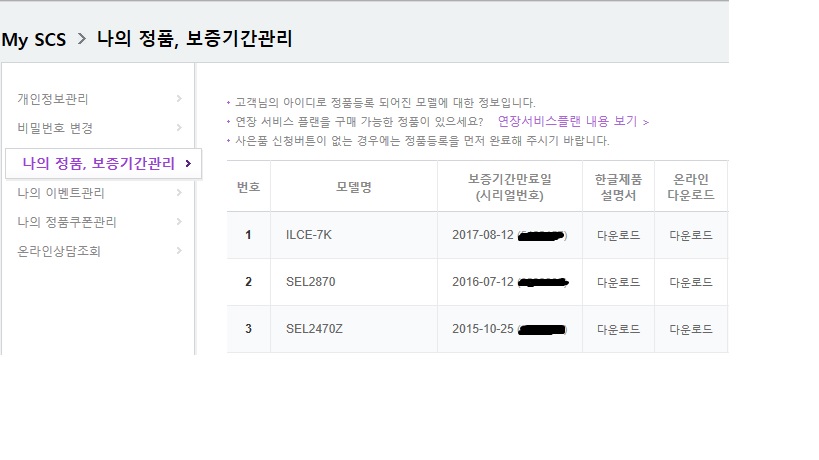Download Korean manual for ILCE-7K

pyautogui.click(x=618, y=236)
